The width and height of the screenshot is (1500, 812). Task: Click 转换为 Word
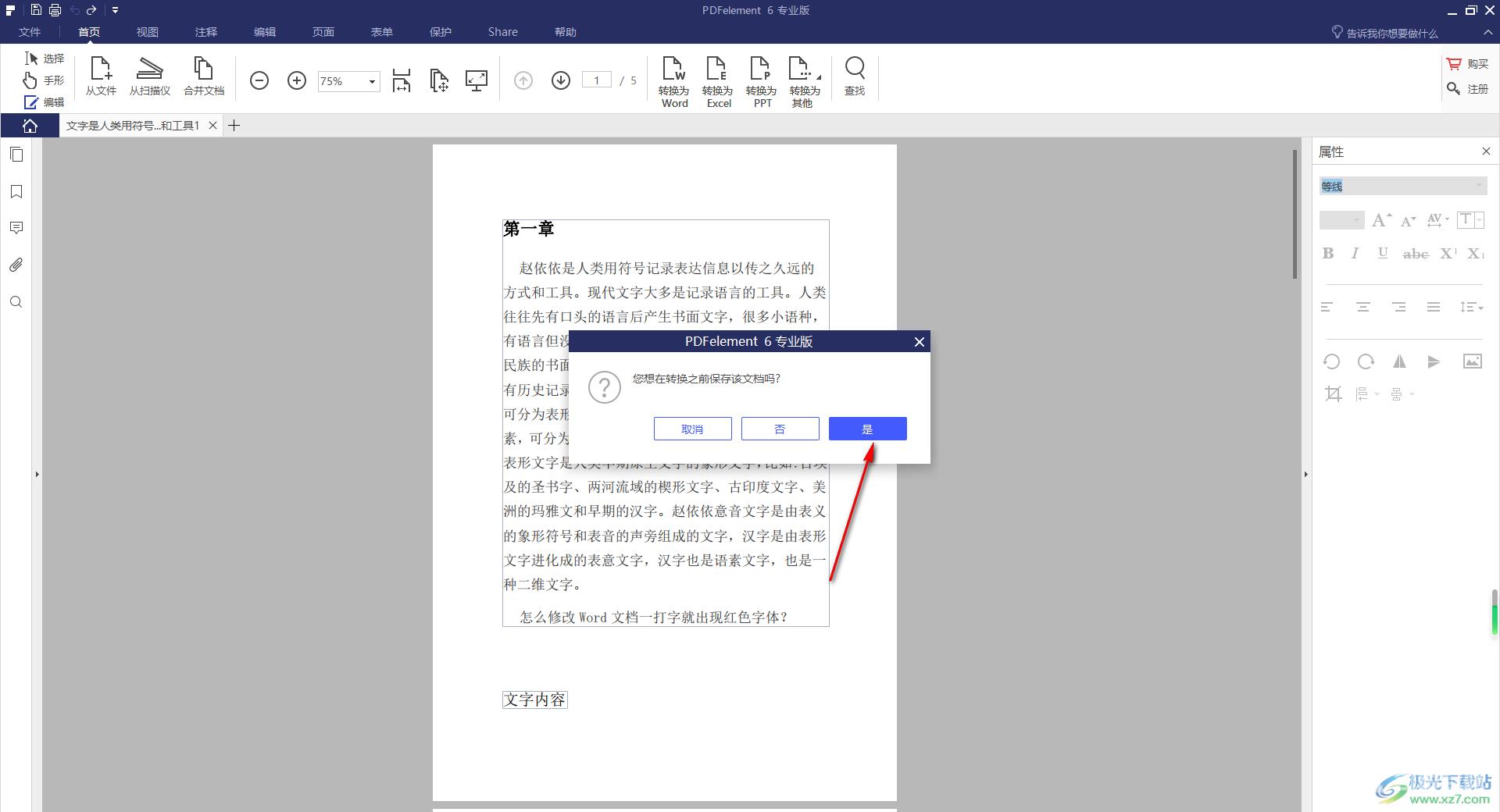pos(674,82)
